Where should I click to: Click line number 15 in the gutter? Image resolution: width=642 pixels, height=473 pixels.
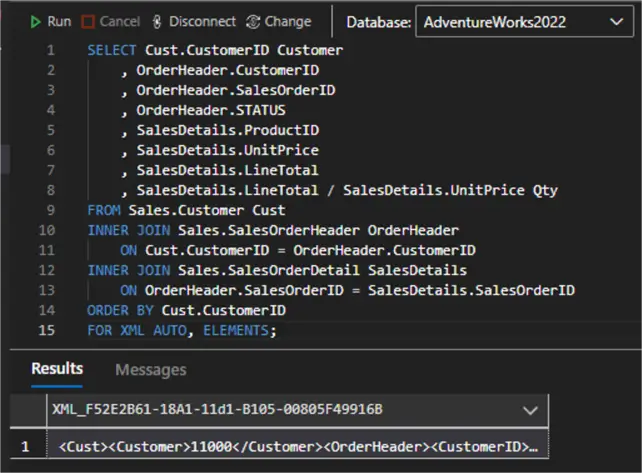tap(49, 330)
